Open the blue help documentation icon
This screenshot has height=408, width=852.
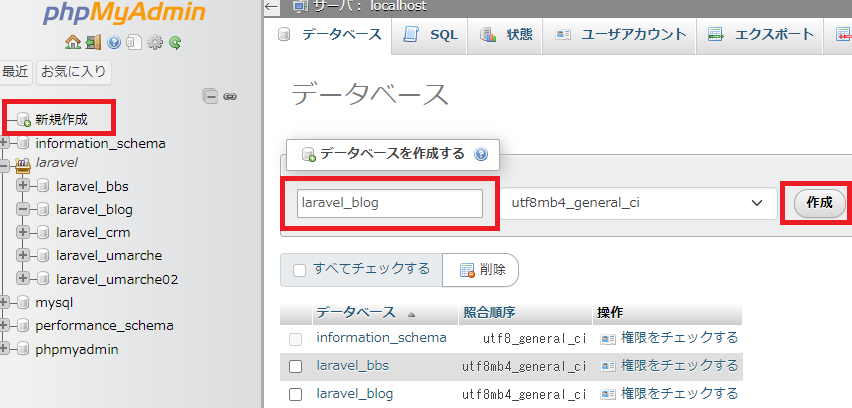tap(114, 43)
